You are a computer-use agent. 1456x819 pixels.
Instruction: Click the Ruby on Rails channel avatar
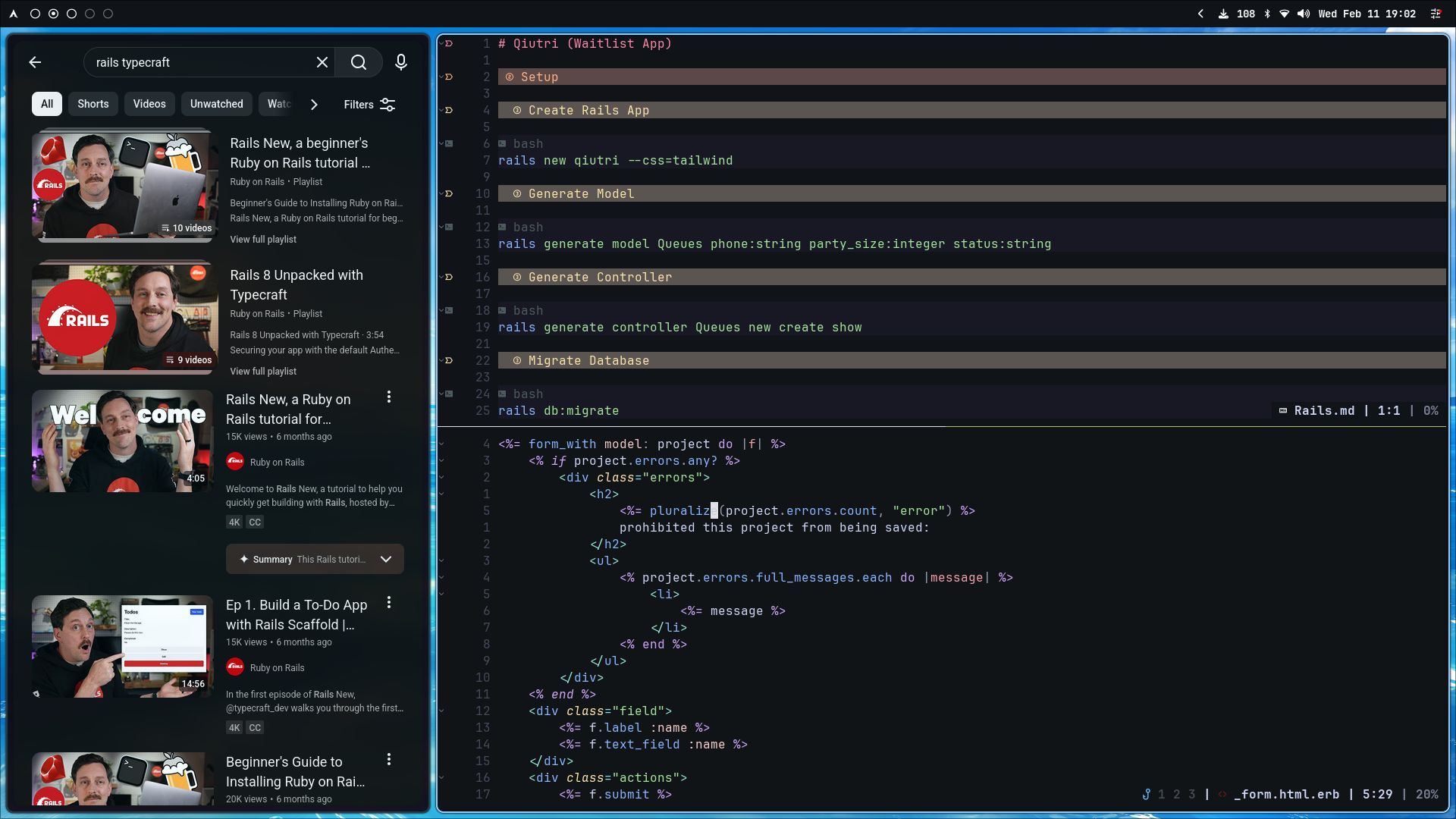click(x=235, y=461)
